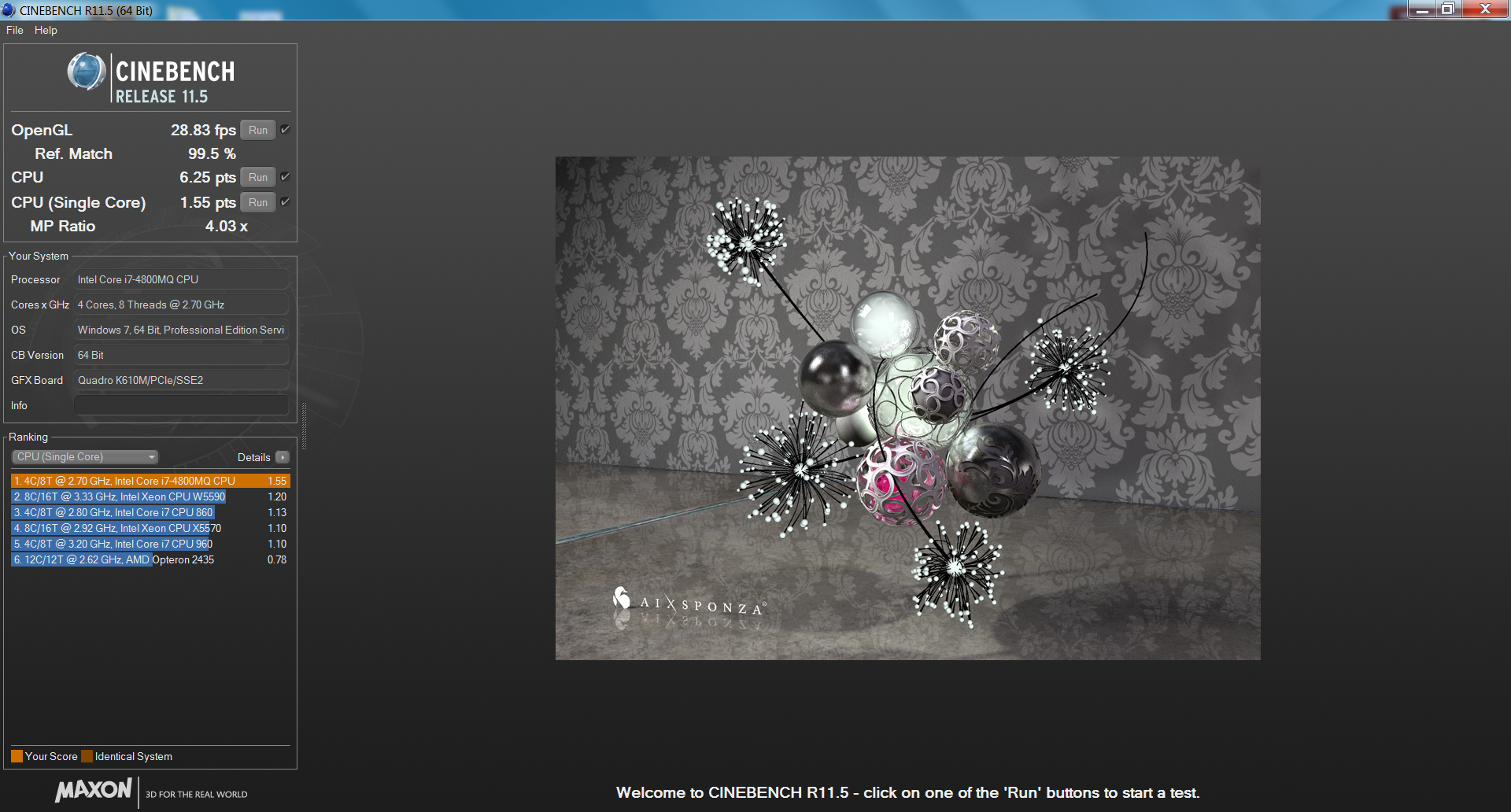
Task: Click the Info text field
Action: tap(181, 405)
